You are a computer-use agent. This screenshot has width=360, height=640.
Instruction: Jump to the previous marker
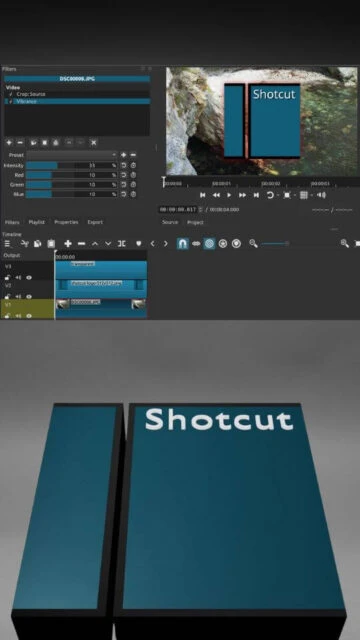[153, 244]
